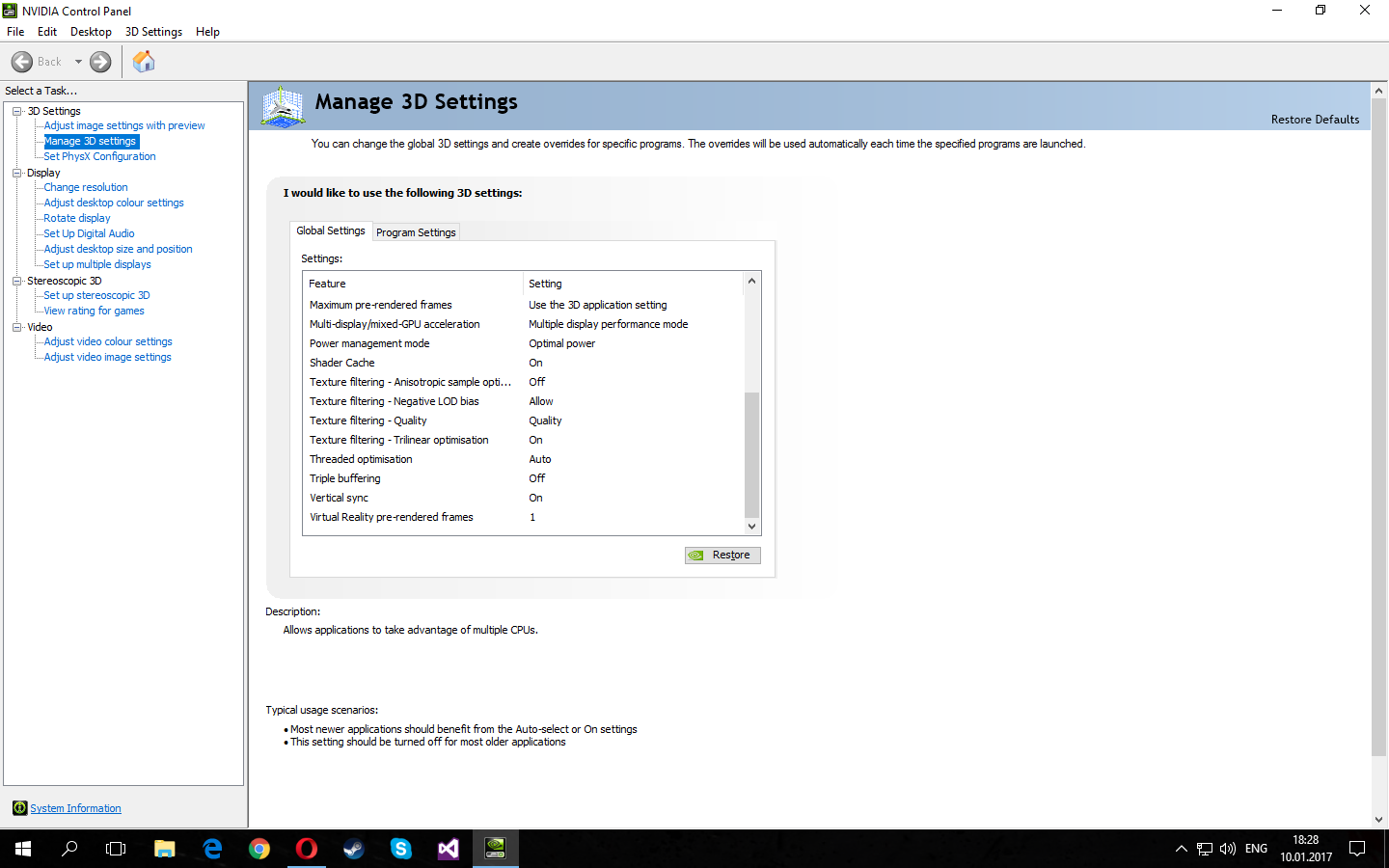The height and width of the screenshot is (868, 1389).
Task: Open View rating for games
Action: click(94, 311)
